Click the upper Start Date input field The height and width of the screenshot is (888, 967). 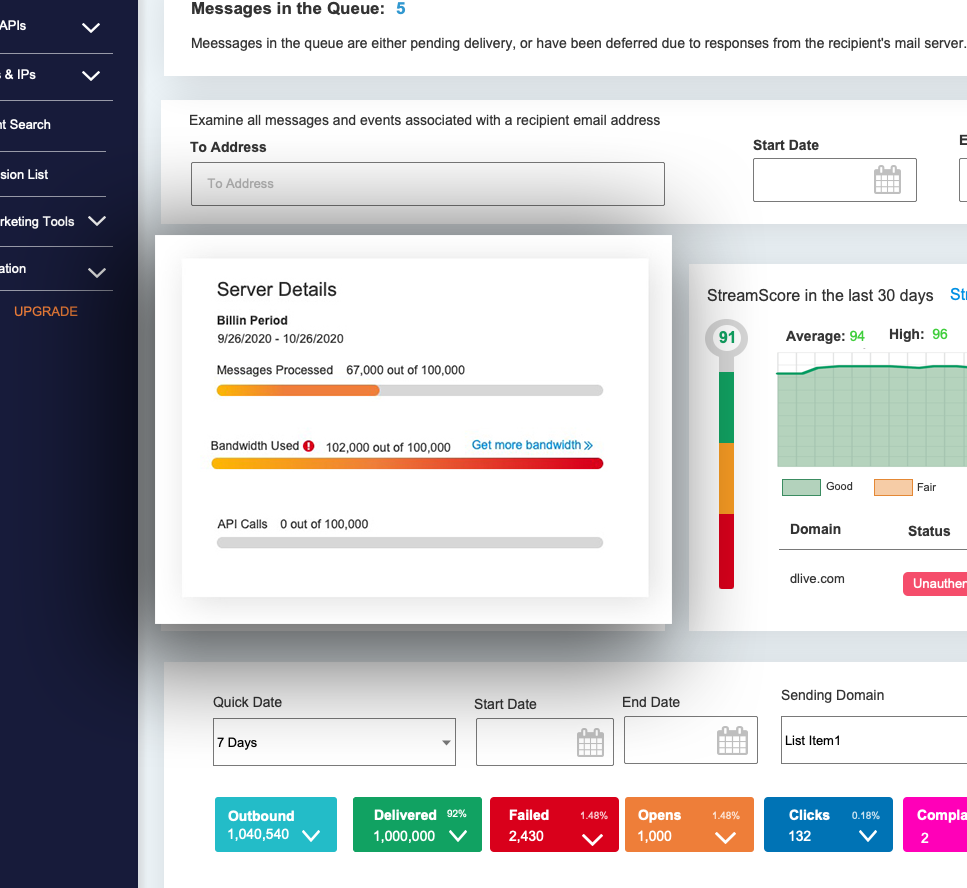(x=834, y=180)
